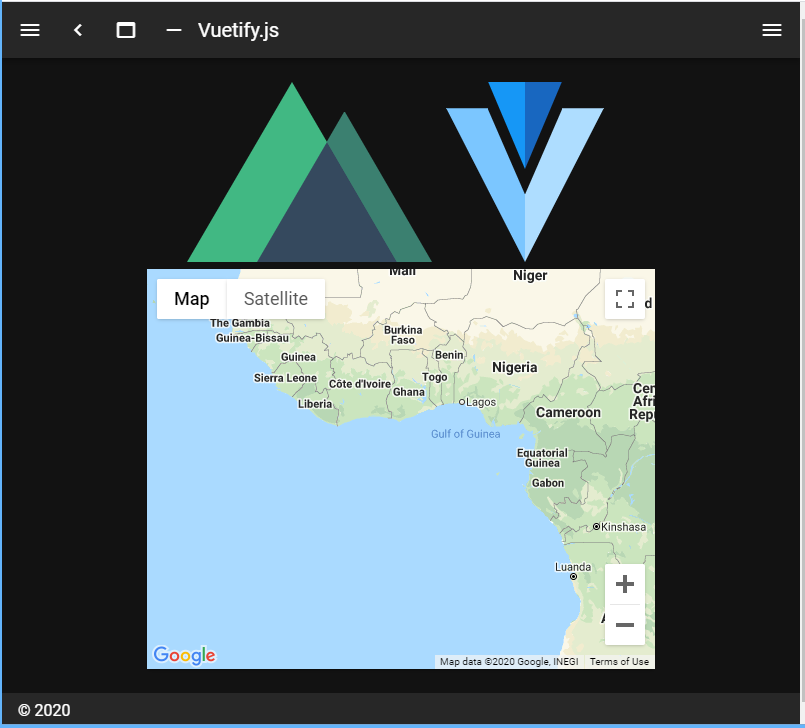Screen dimensions: 805x728
Task: Toggle fullscreen view on the map
Action: 625,299
